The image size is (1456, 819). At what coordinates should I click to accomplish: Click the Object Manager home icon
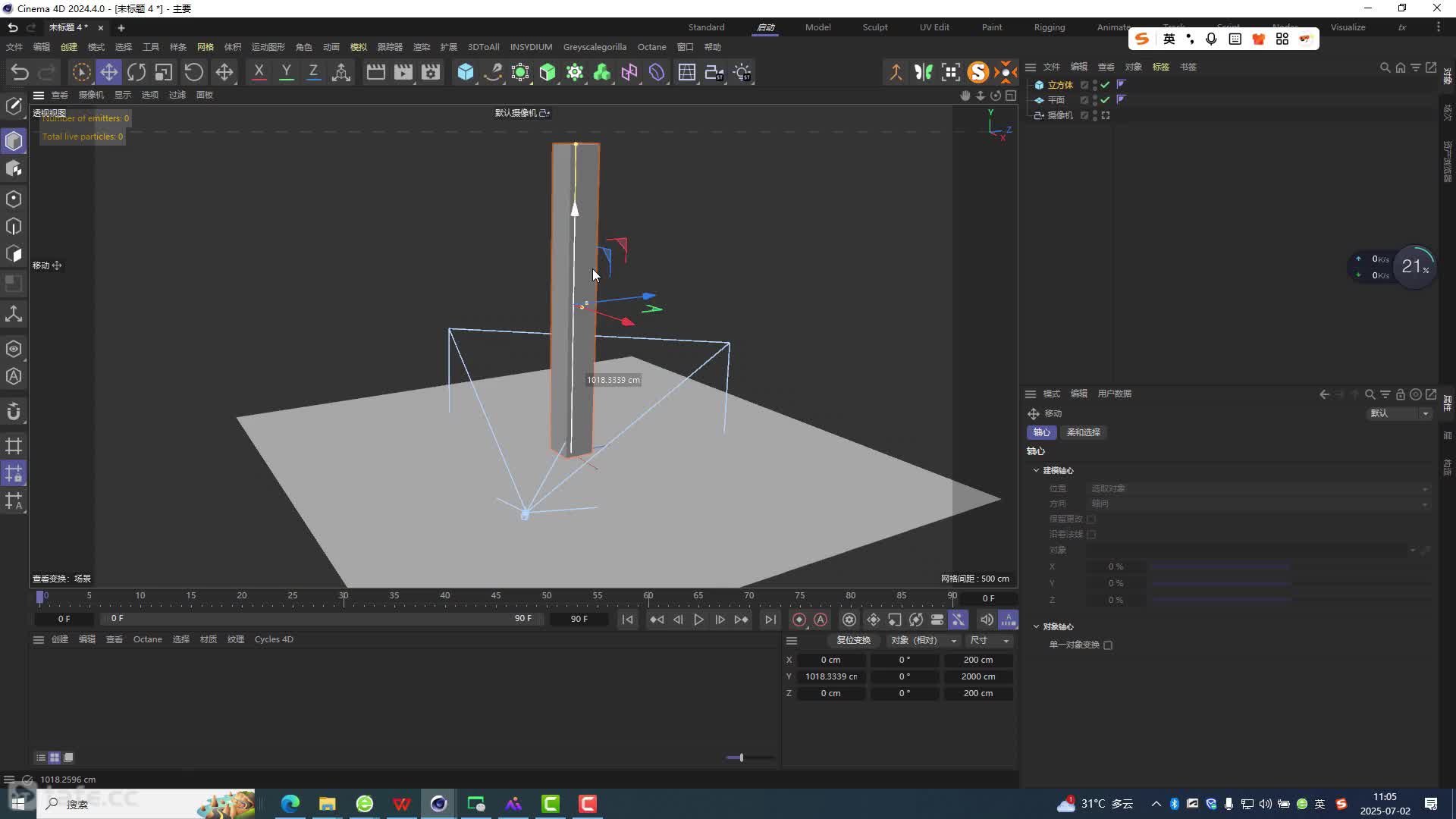point(1400,67)
